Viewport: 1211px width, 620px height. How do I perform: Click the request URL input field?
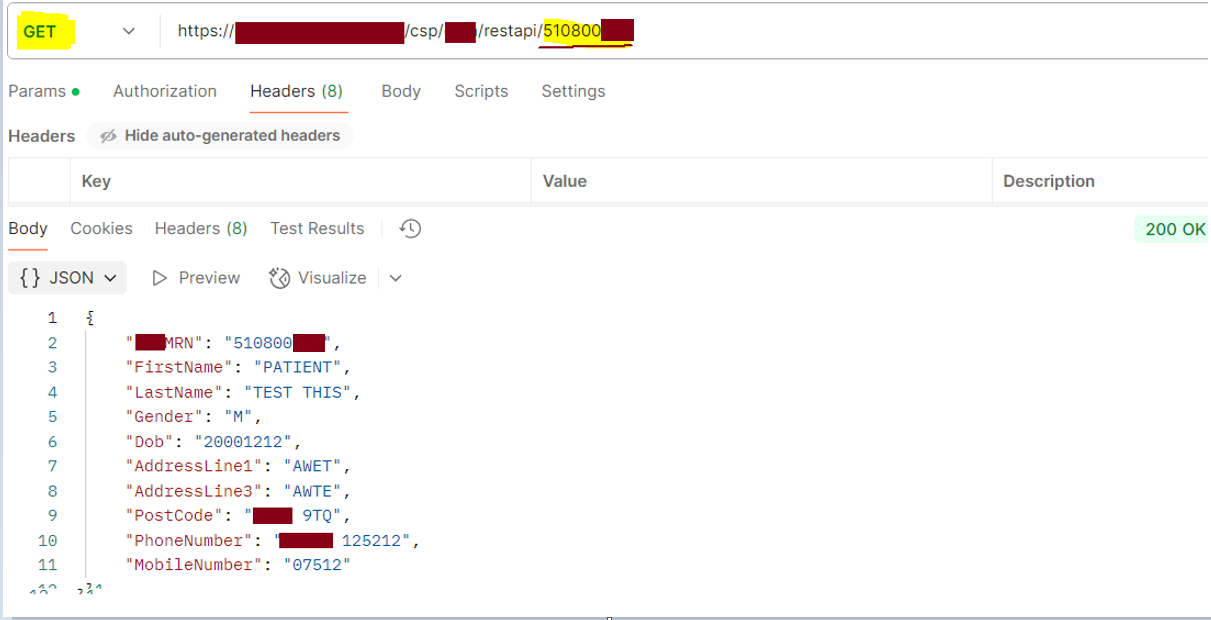coord(800,32)
